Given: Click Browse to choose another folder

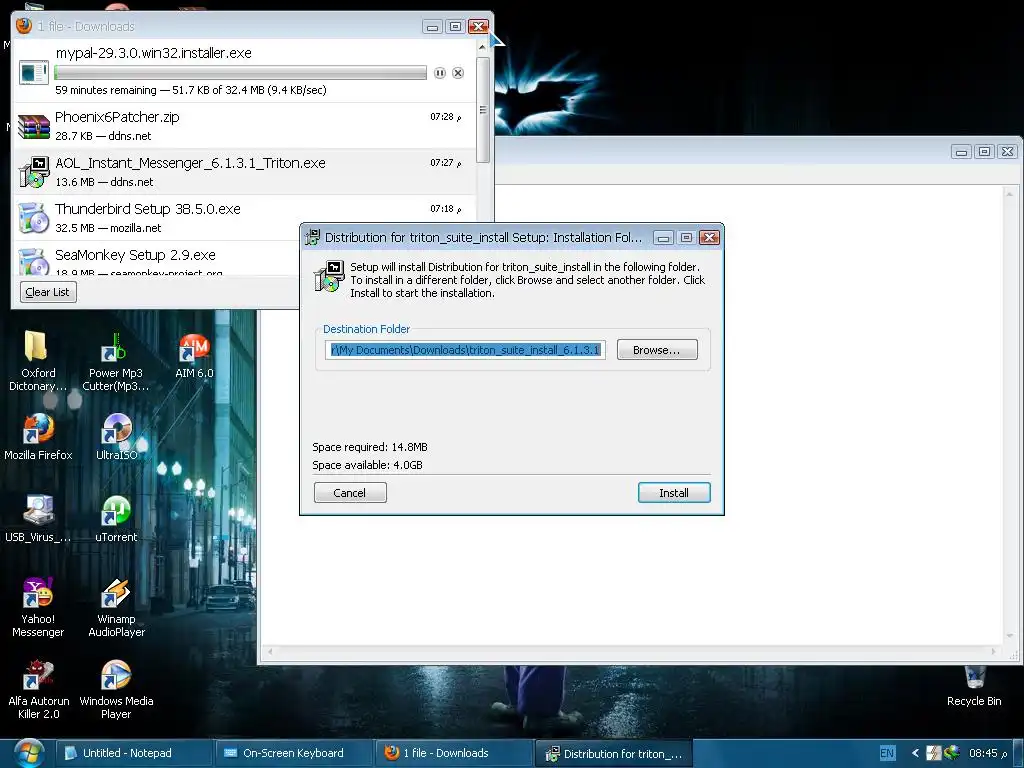Looking at the screenshot, I should coord(657,350).
